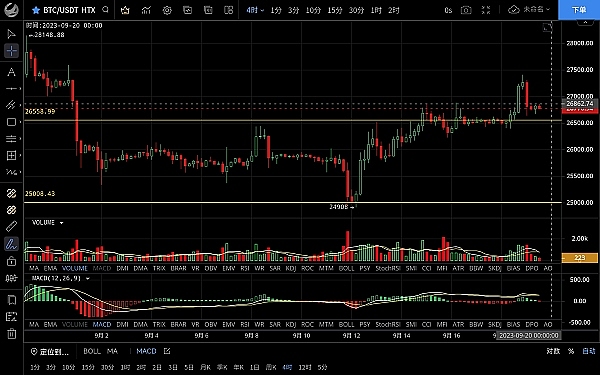Screen dimensions: 600x375
Task: Select the crosshair cursor tool
Action: pyautogui.click(x=11, y=51)
